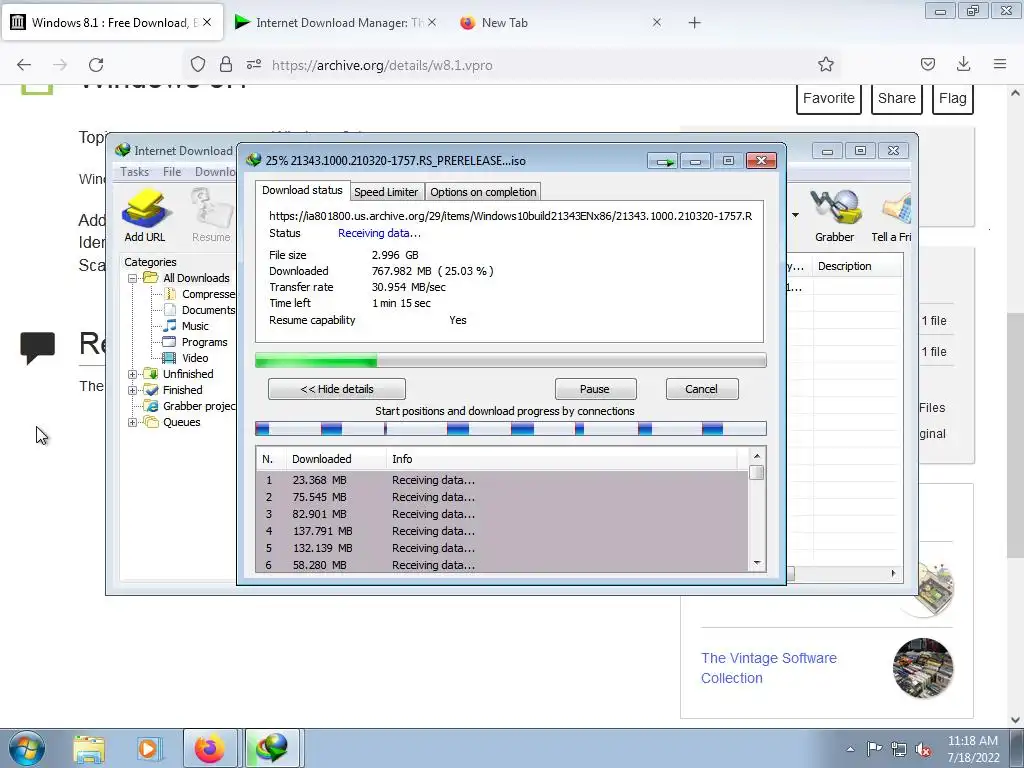Click the muted volume icon in system tray
The width and height of the screenshot is (1024, 768).
[923, 749]
